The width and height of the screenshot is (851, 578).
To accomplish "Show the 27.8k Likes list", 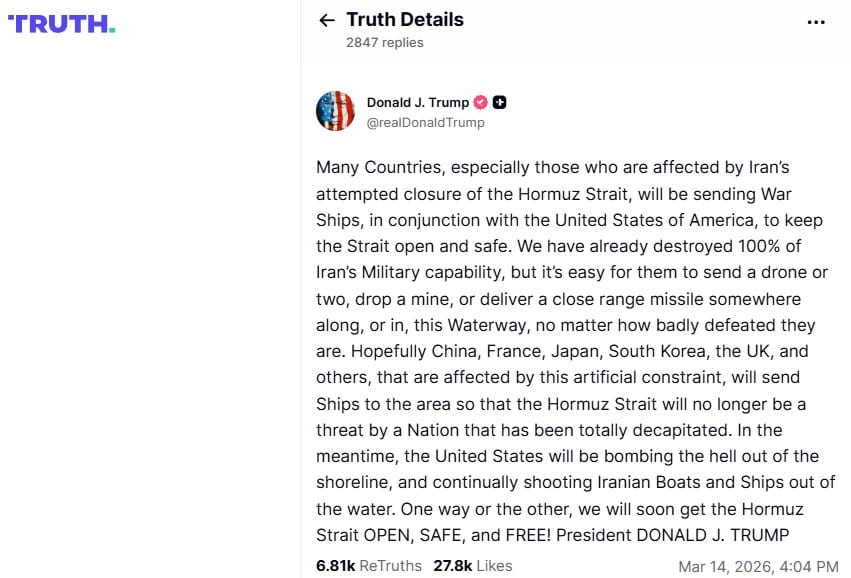I will pyautogui.click(x=472, y=565).
